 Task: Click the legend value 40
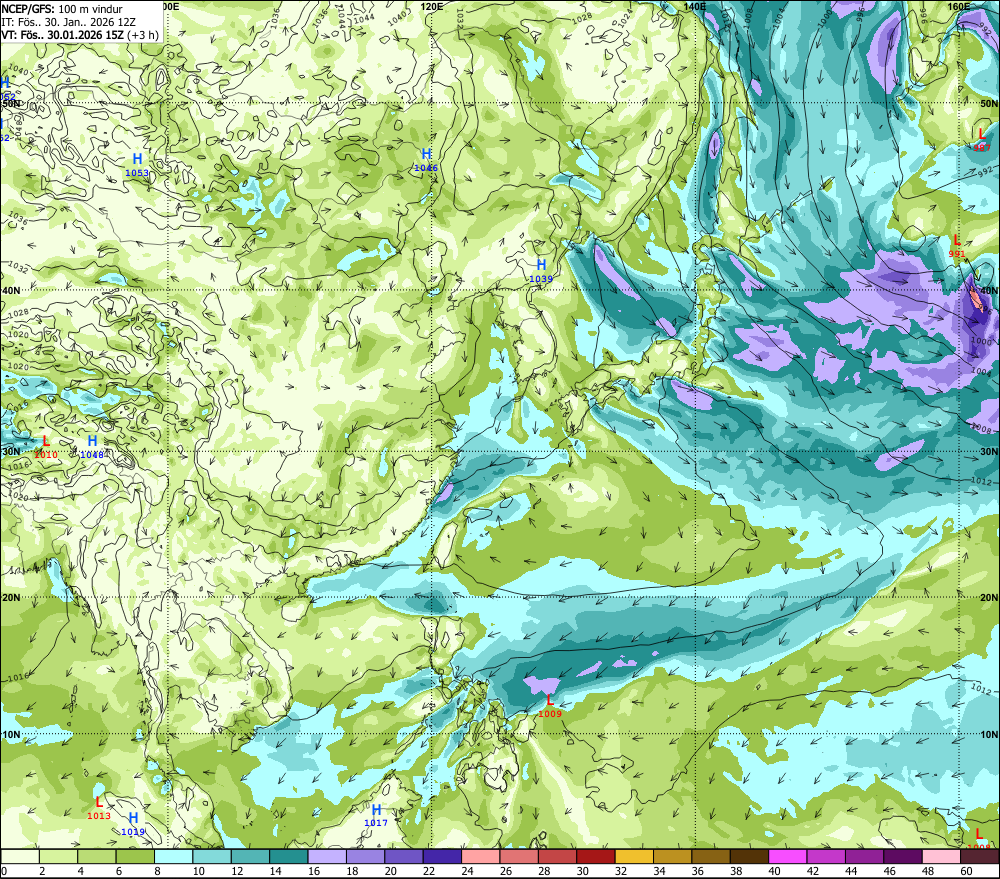click(774, 871)
